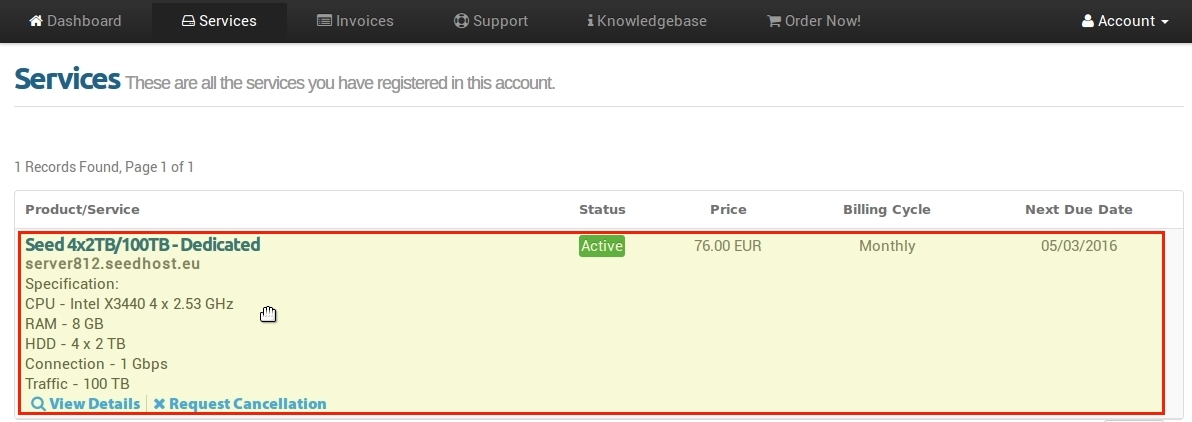This screenshot has width=1192, height=422.
Task: Select the Request Cancellation link
Action: 239,404
